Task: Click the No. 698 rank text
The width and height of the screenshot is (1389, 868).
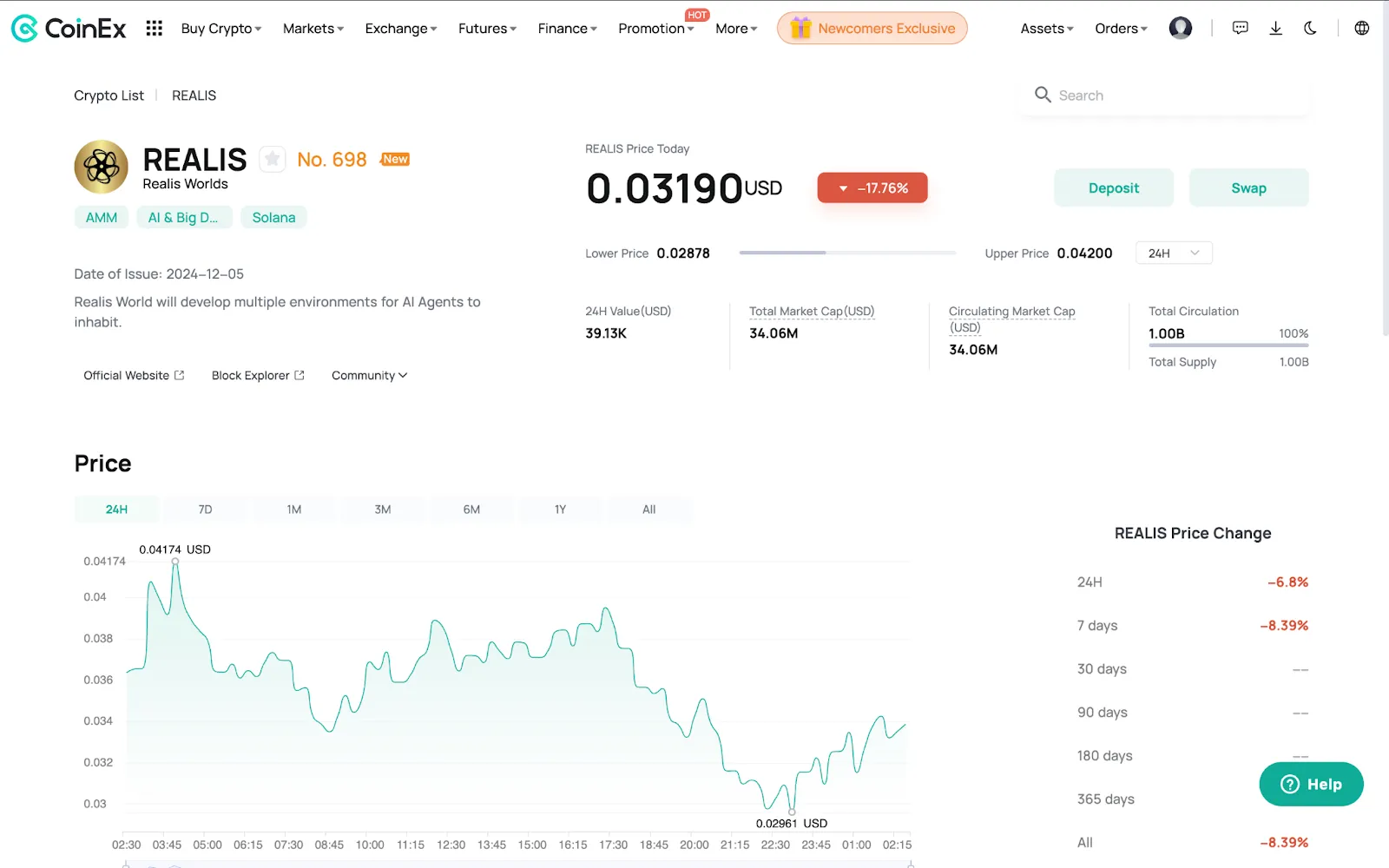Action: 332,159
